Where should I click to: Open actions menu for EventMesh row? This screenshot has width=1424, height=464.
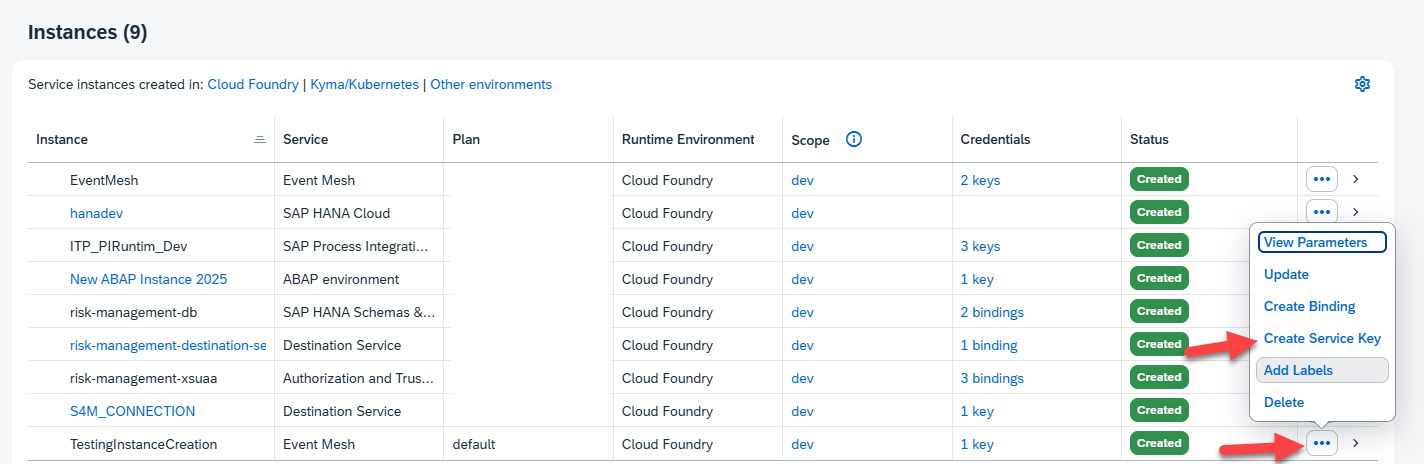tap(1321, 179)
